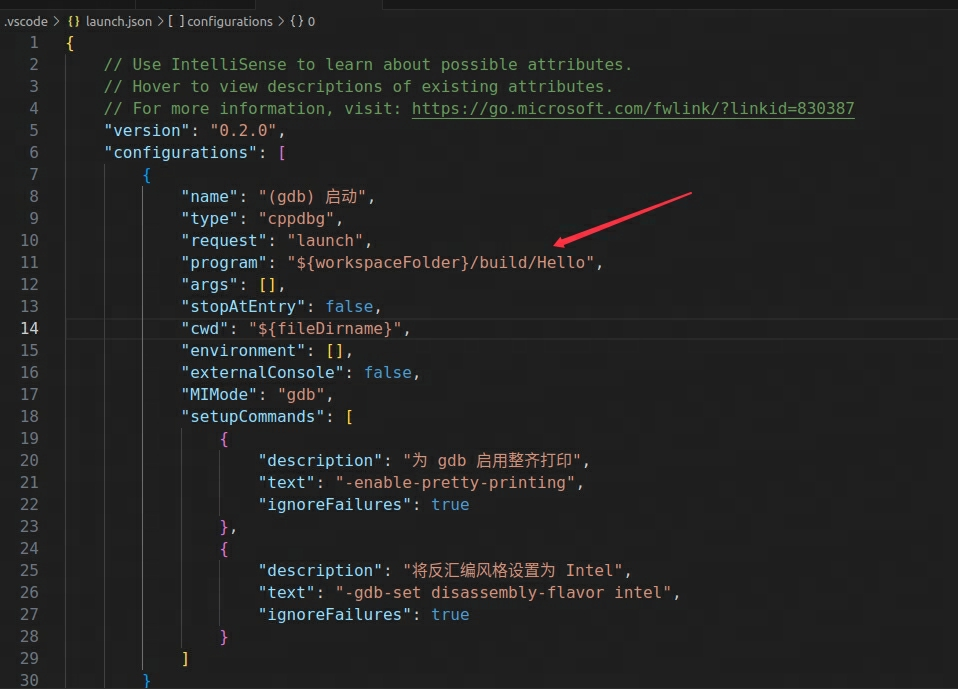
Task: Click line number 14 in gutter
Action: click(29, 329)
